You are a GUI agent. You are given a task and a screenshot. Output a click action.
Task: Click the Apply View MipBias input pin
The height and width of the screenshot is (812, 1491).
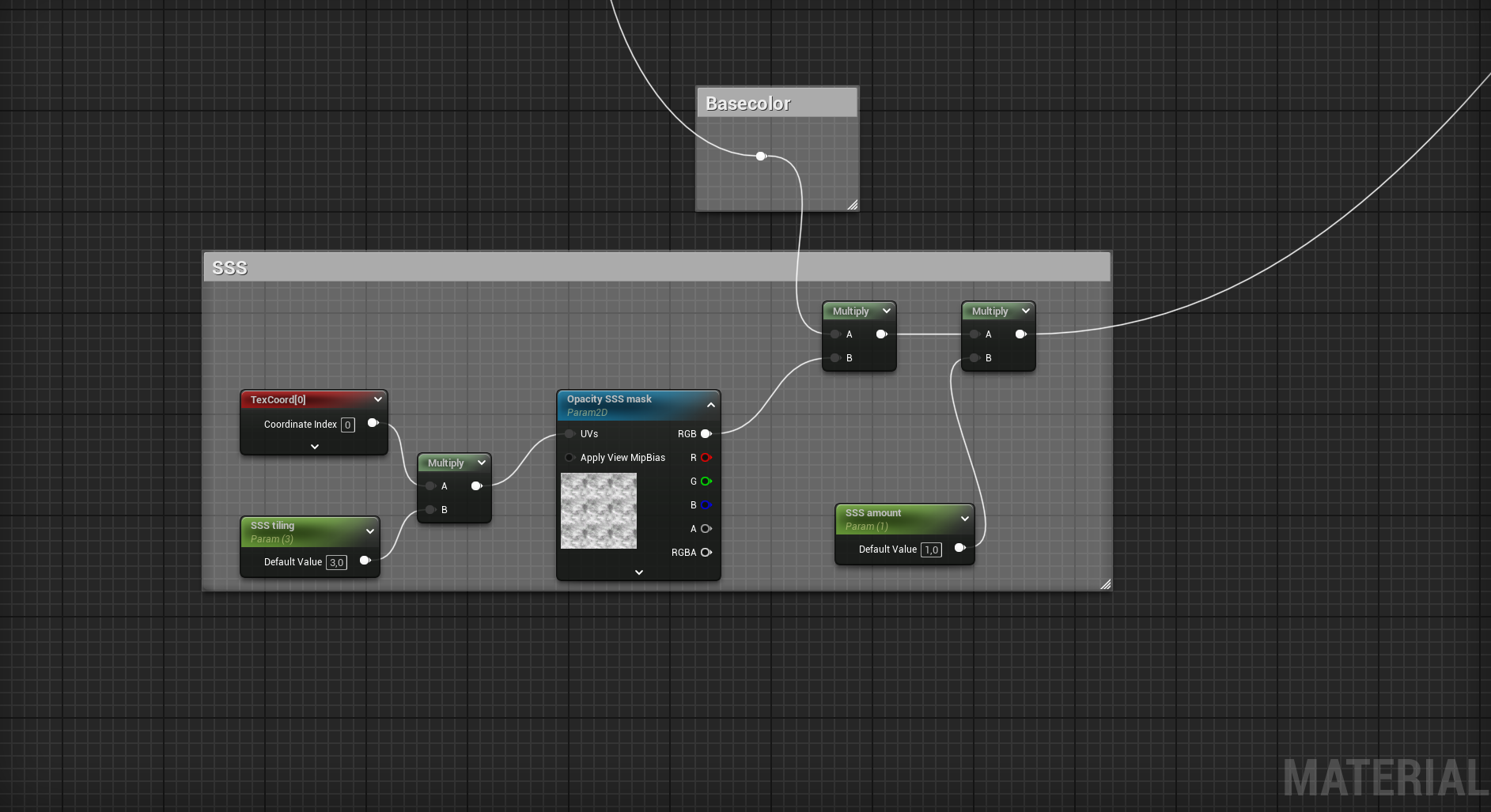click(x=570, y=458)
